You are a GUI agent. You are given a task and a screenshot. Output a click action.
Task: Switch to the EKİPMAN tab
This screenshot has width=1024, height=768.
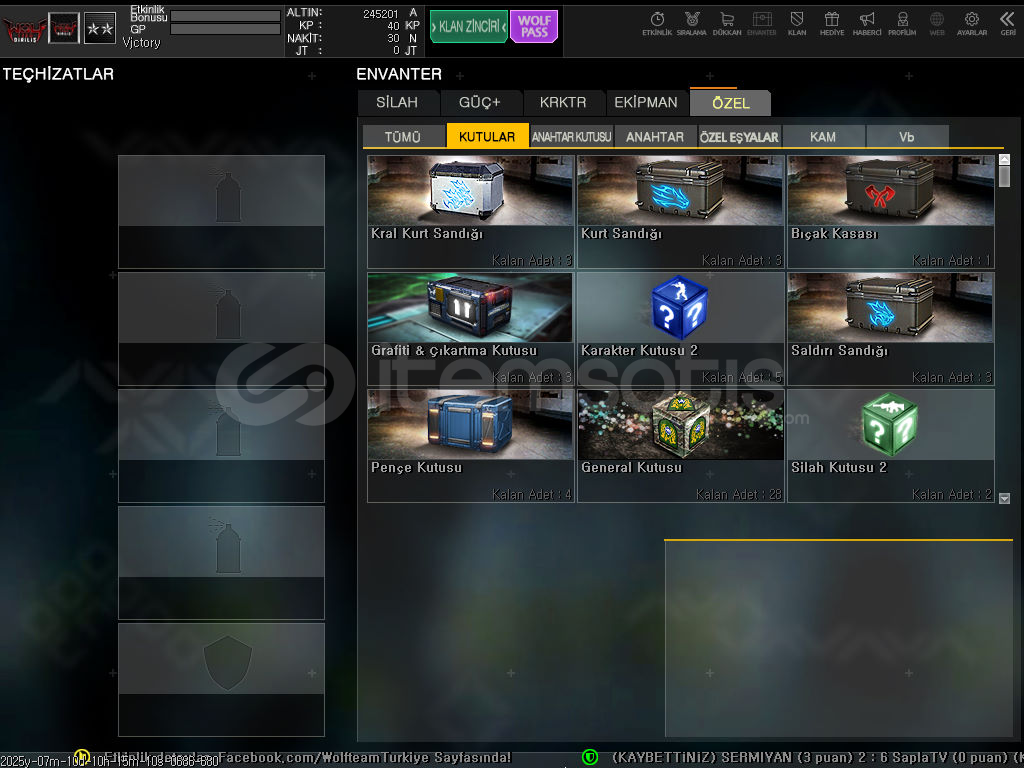646,103
